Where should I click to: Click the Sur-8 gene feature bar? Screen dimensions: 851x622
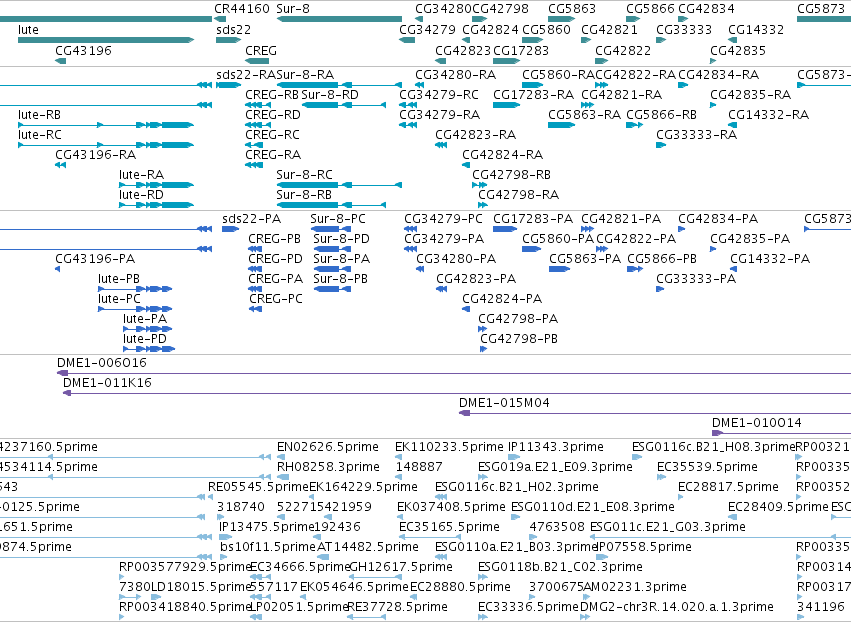coord(339,19)
